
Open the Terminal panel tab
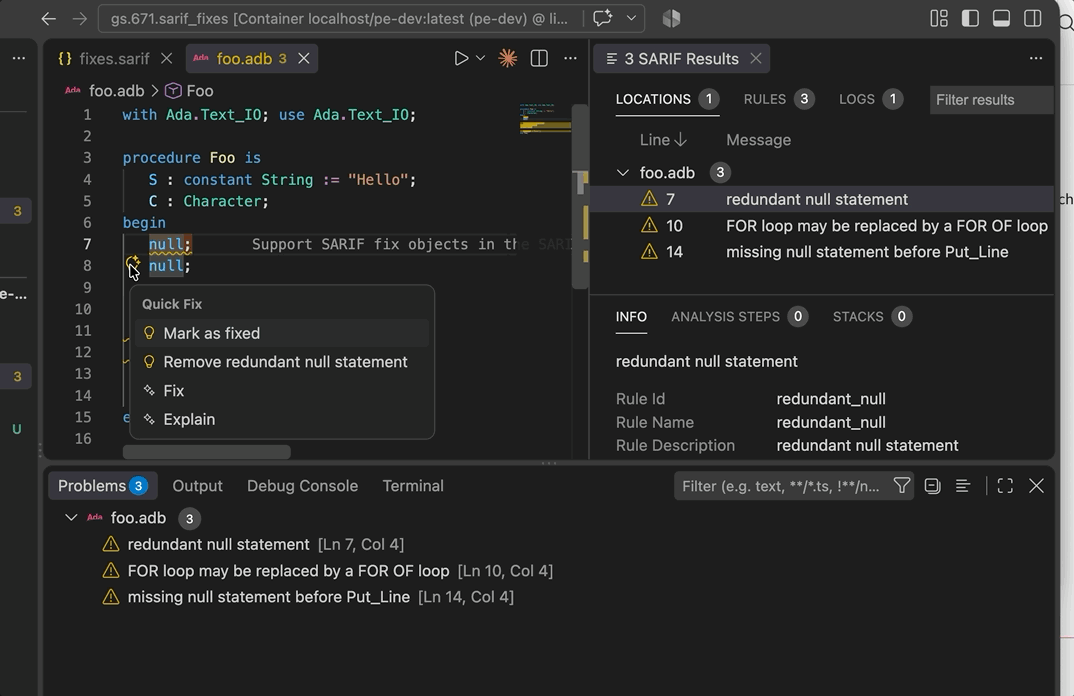point(413,486)
